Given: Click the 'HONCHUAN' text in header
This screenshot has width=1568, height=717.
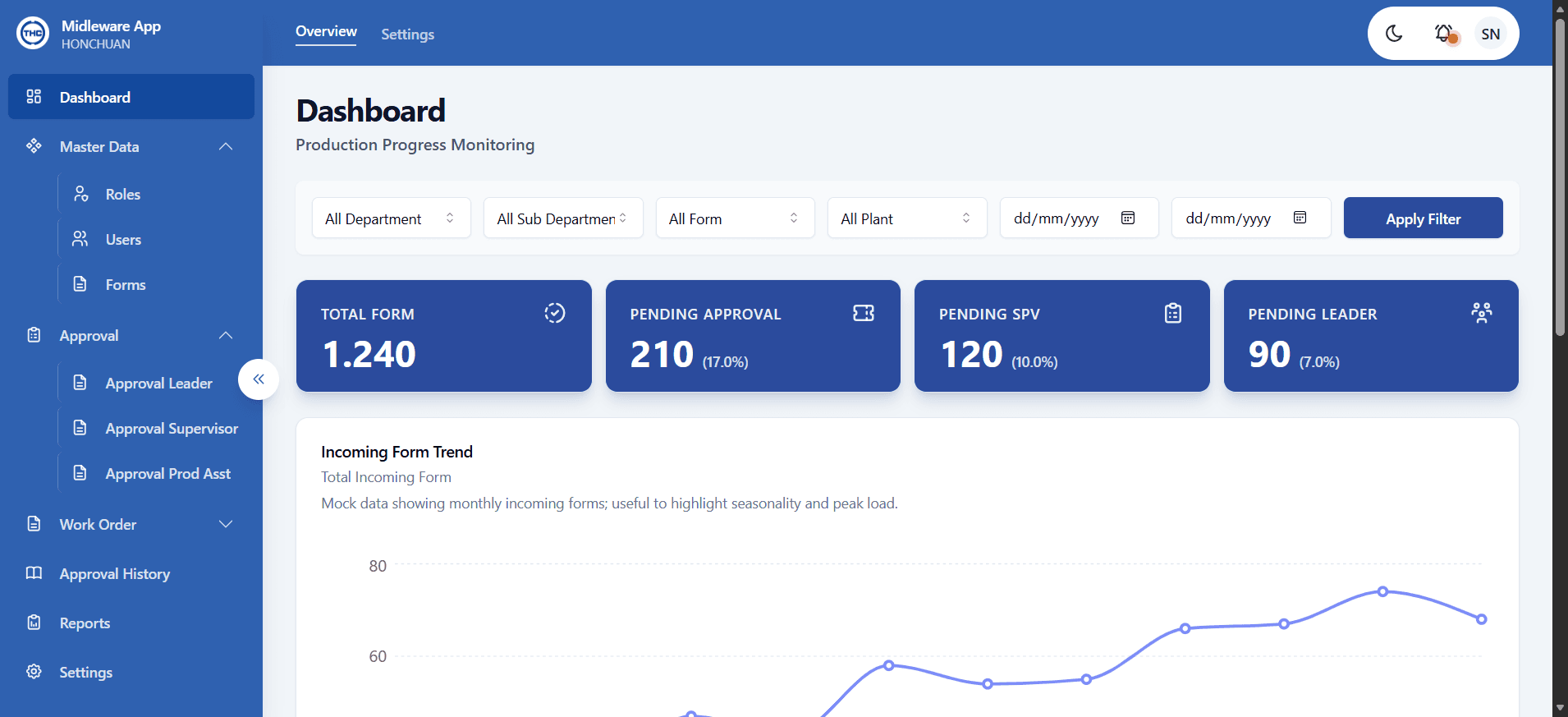Looking at the screenshot, I should tap(95, 44).
